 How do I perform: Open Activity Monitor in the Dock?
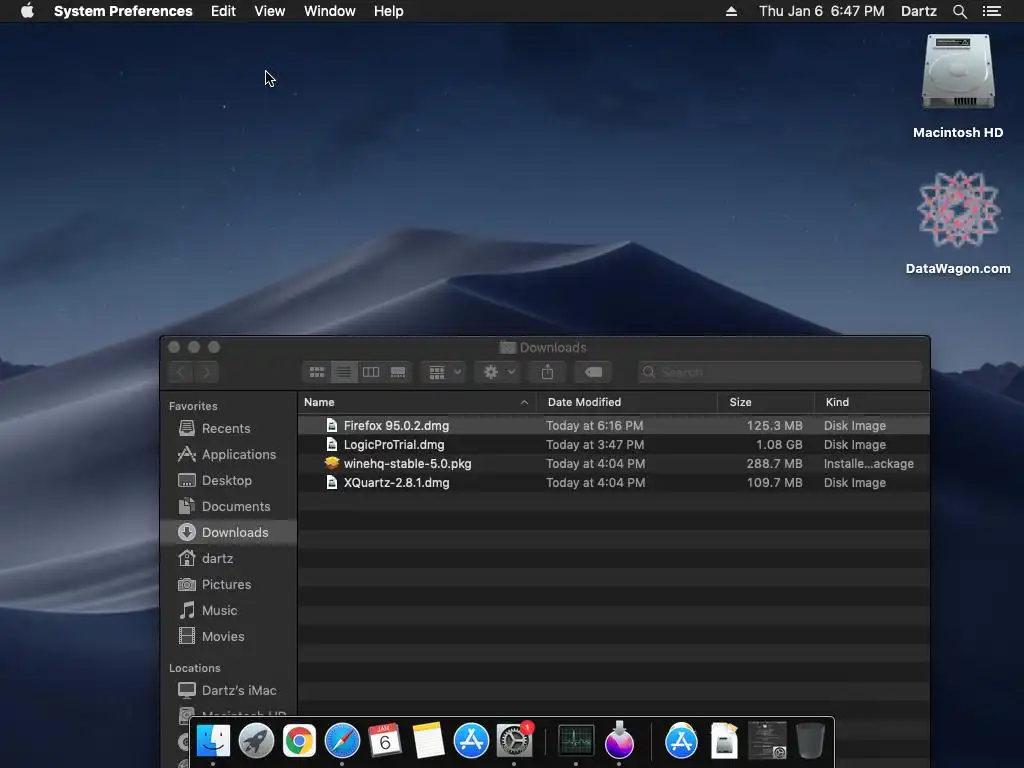pos(576,741)
